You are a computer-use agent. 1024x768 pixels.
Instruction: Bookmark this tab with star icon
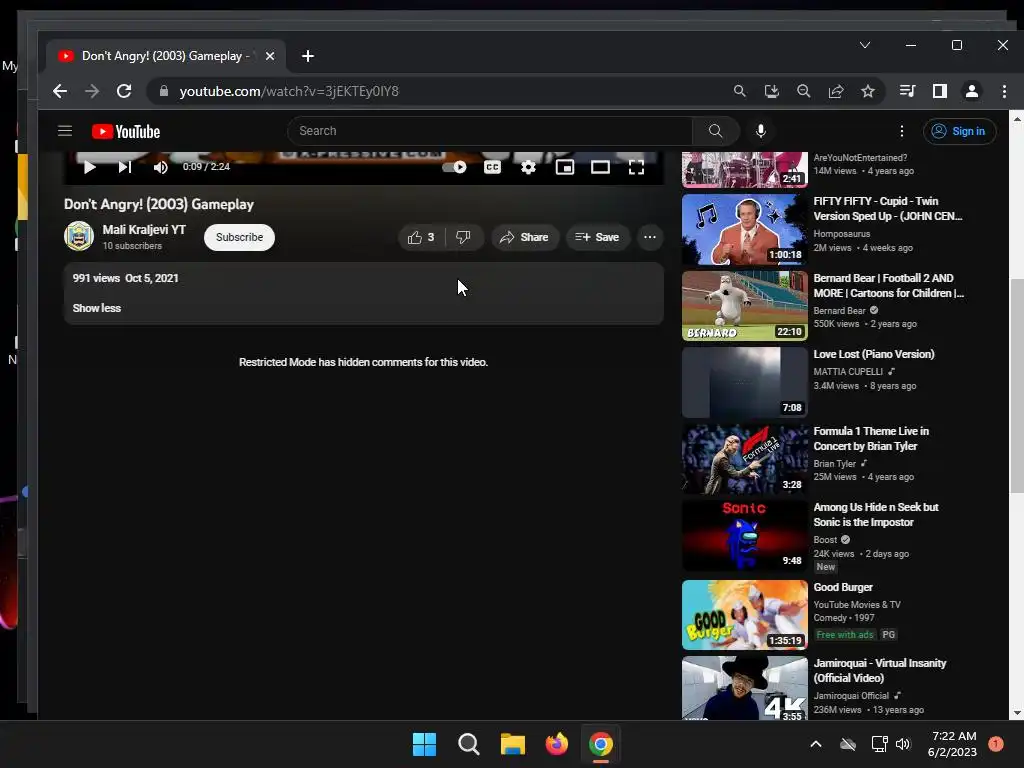coord(867,91)
